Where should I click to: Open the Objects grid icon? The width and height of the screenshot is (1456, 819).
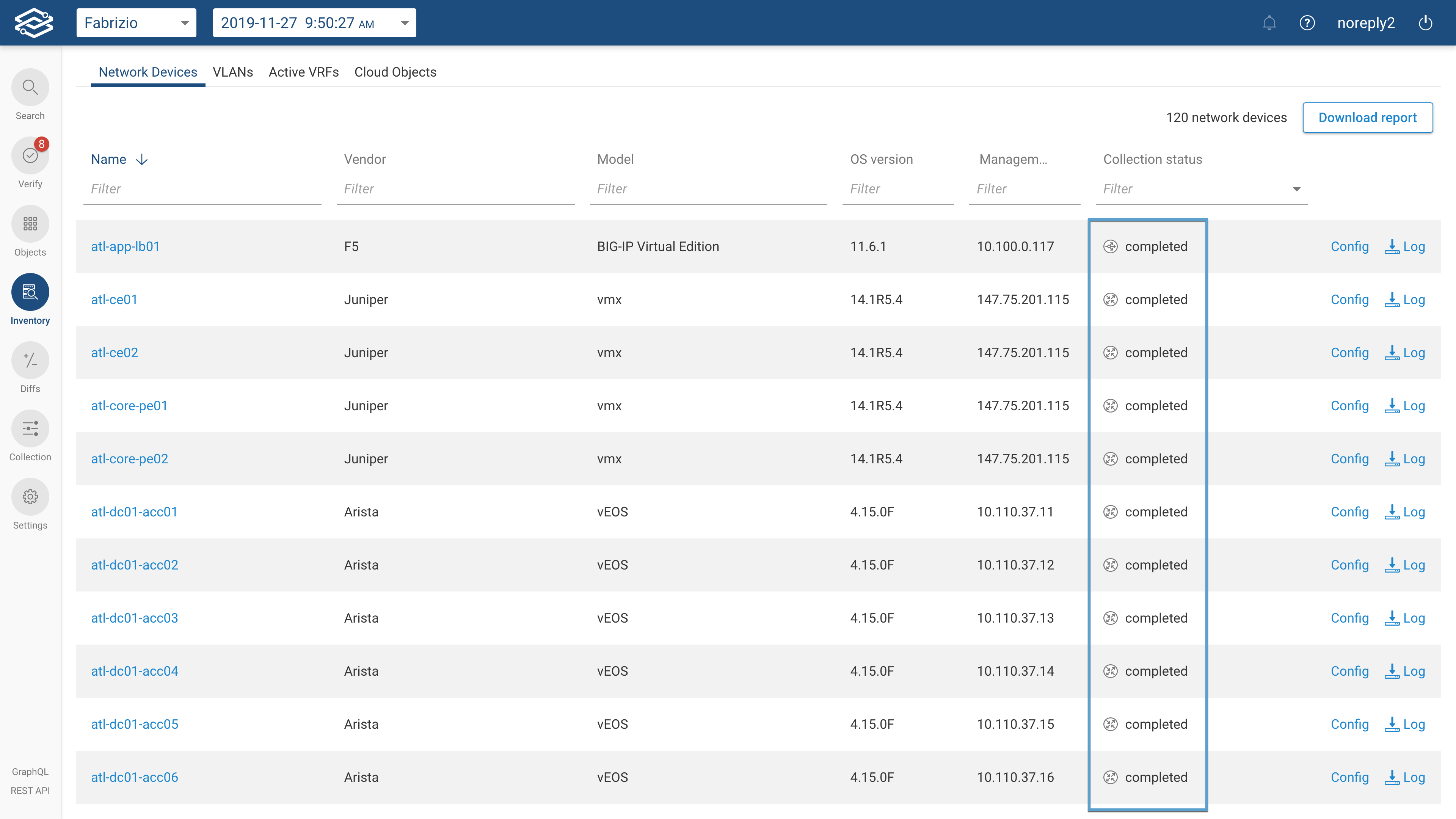point(30,224)
